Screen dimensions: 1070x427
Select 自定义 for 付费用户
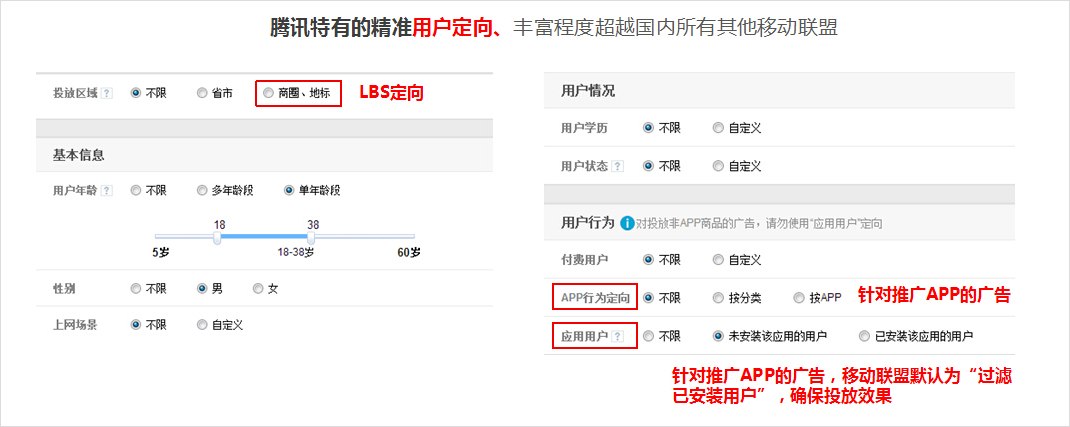pos(717,260)
